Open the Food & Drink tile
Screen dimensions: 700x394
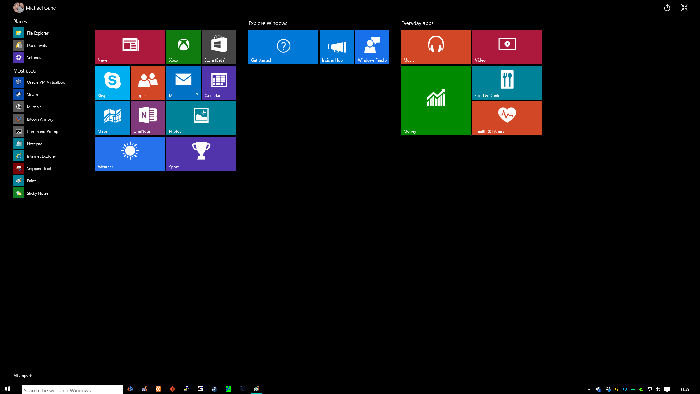(x=507, y=83)
